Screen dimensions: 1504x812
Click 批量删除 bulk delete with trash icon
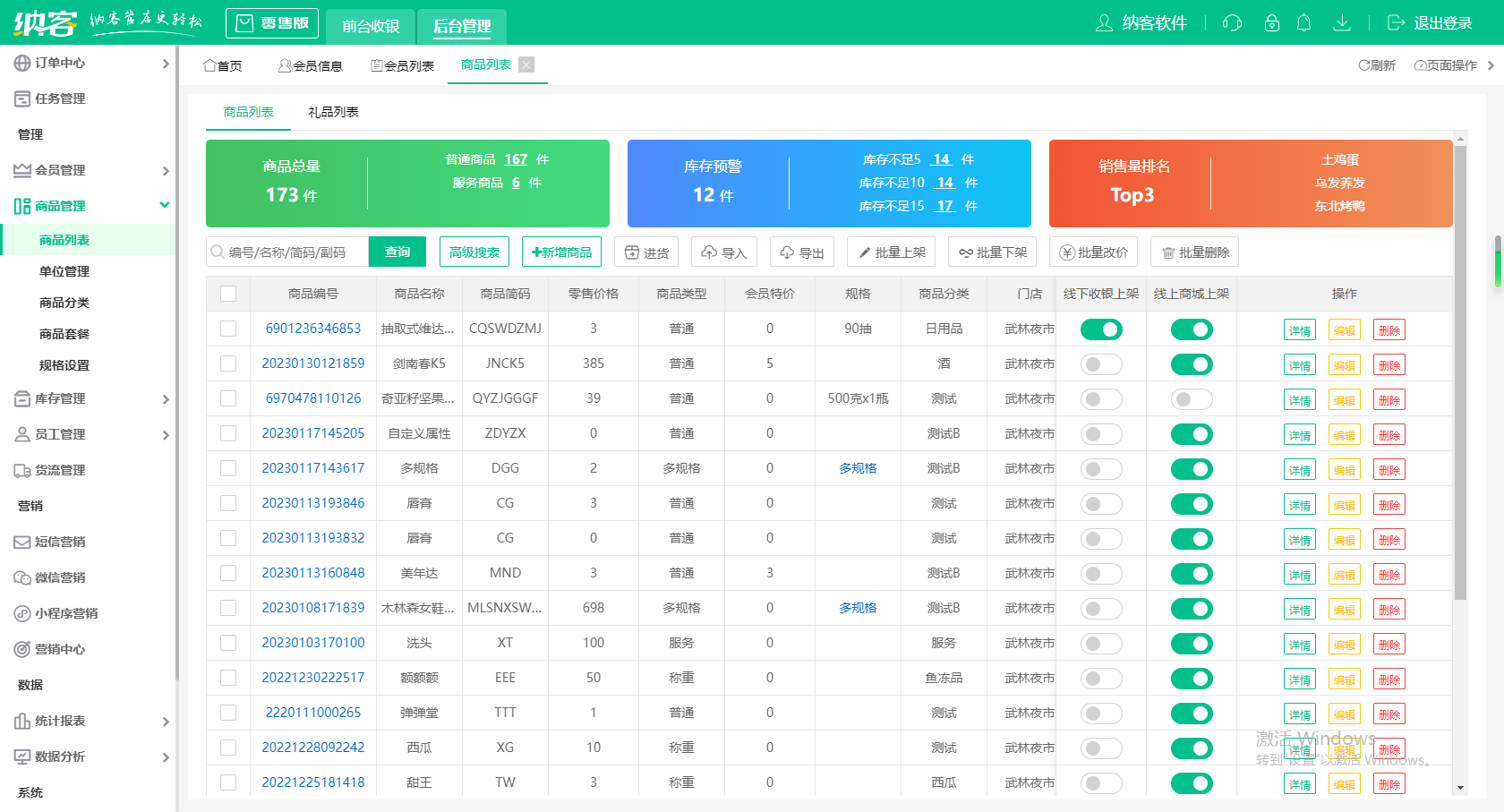point(1194,252)
